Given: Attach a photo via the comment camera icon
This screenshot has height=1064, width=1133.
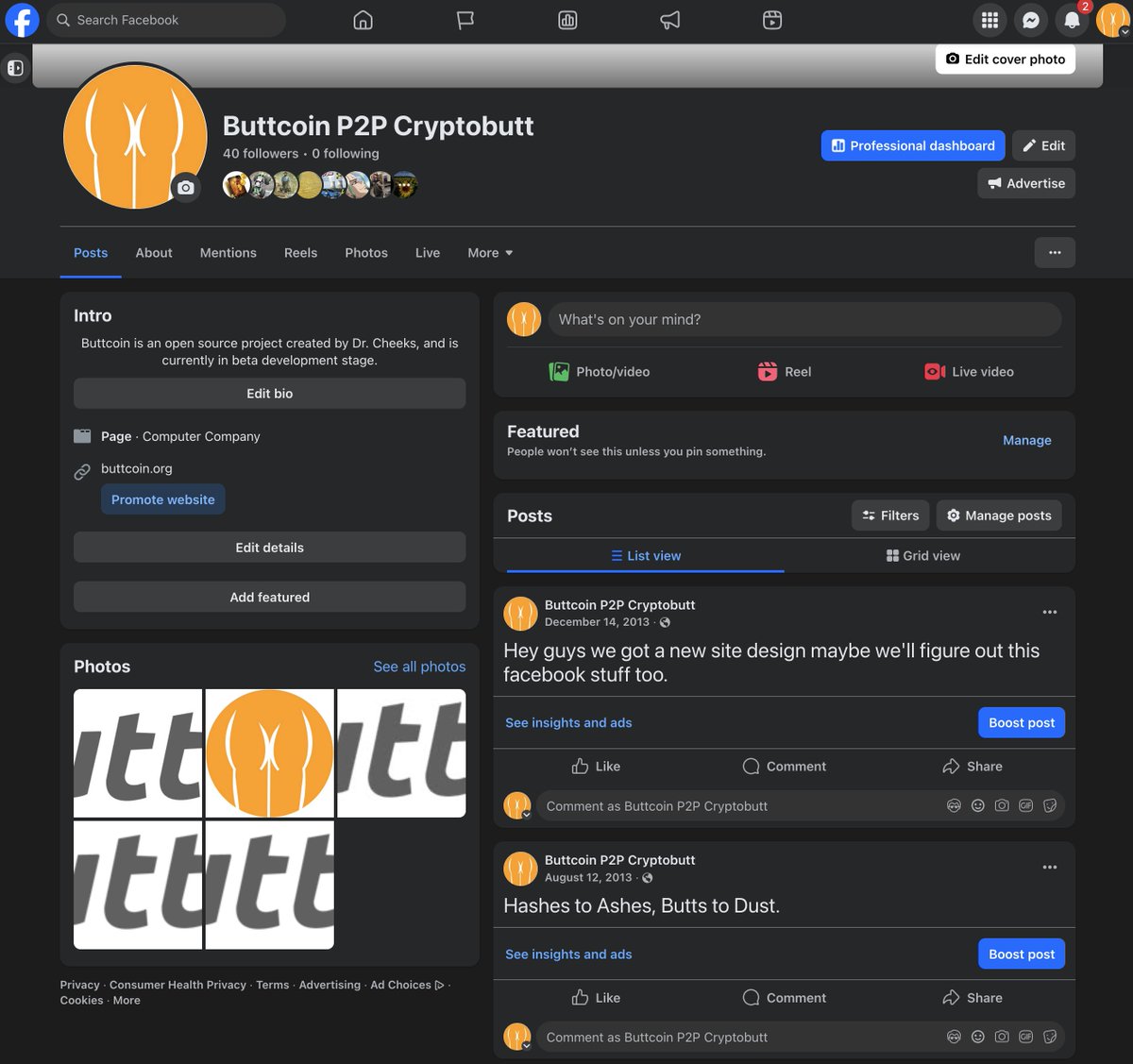Looking at the screenshot, I should (1002, 805).
